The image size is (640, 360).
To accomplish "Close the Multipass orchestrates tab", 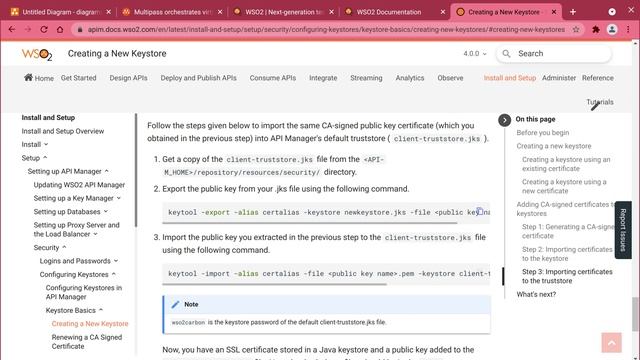I will coord(220,12).
